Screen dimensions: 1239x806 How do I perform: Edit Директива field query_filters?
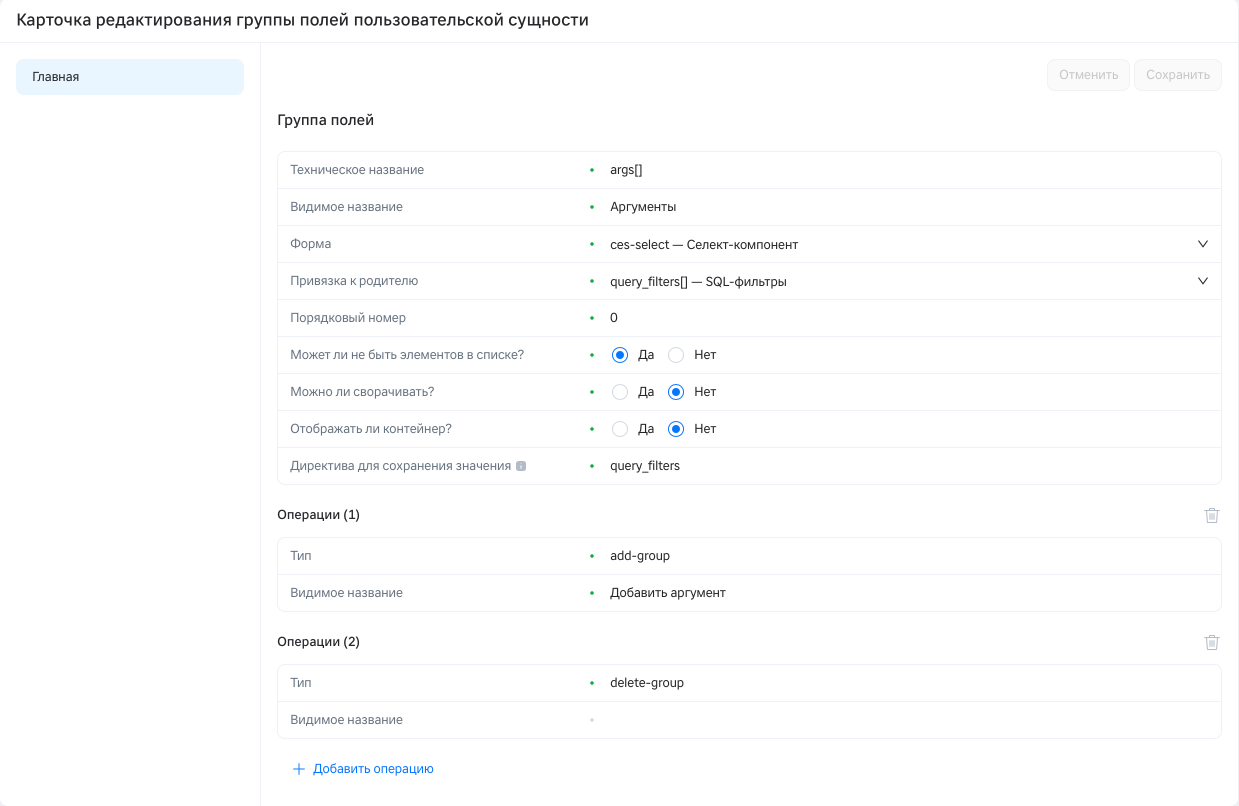[909, 466]
